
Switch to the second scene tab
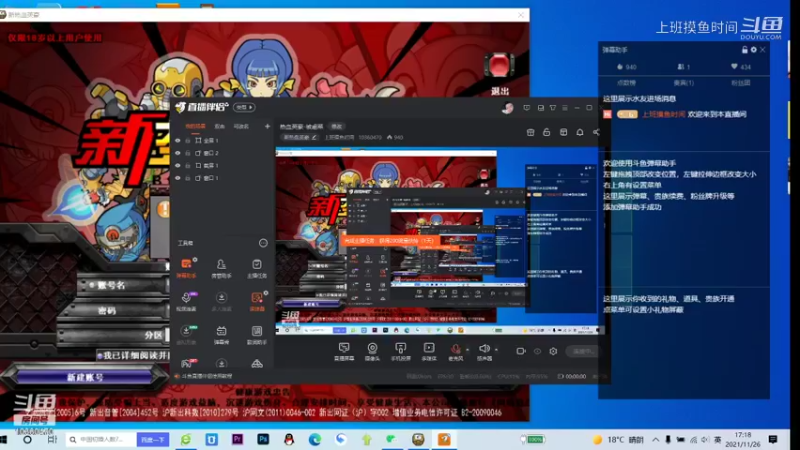click(x=220, y=126)
